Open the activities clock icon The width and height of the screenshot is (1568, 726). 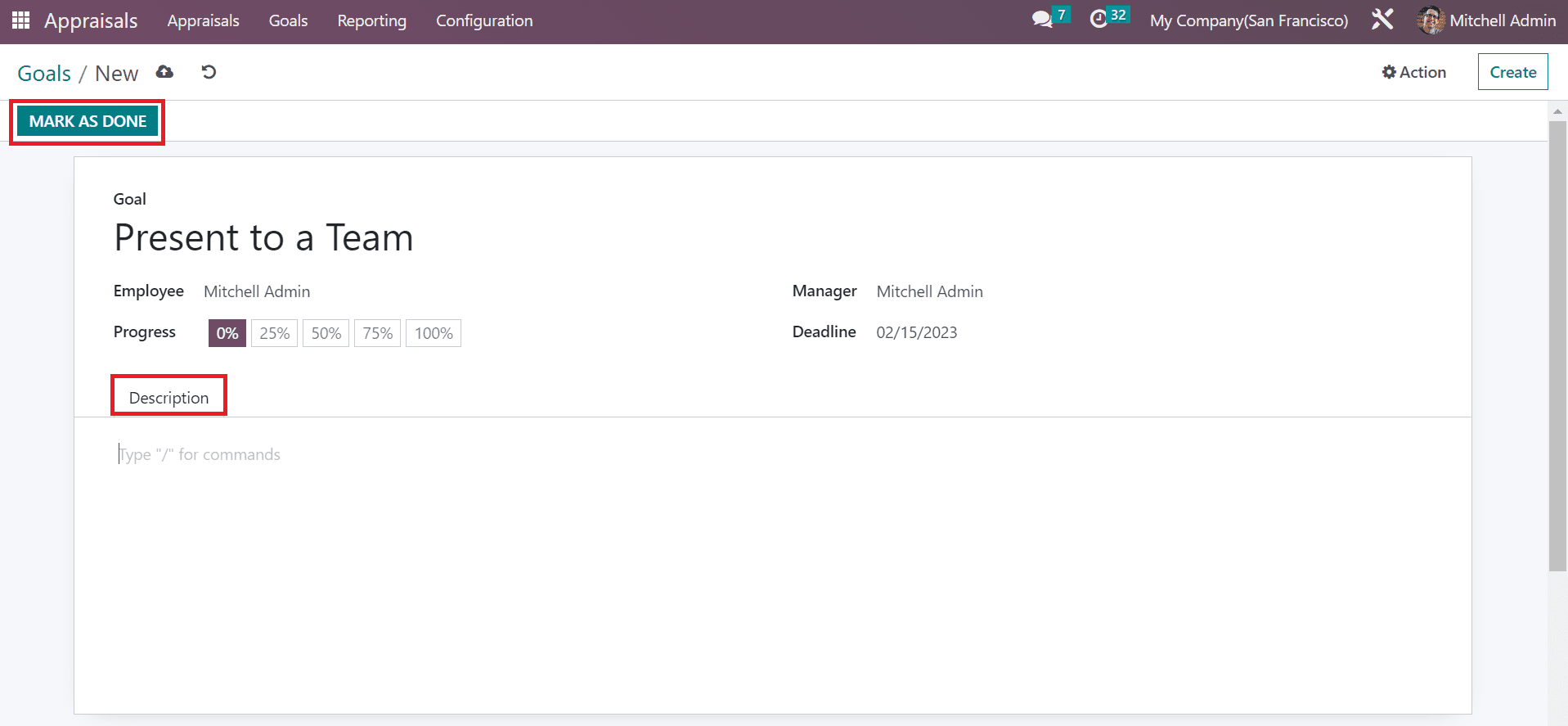click(1098, 19)
